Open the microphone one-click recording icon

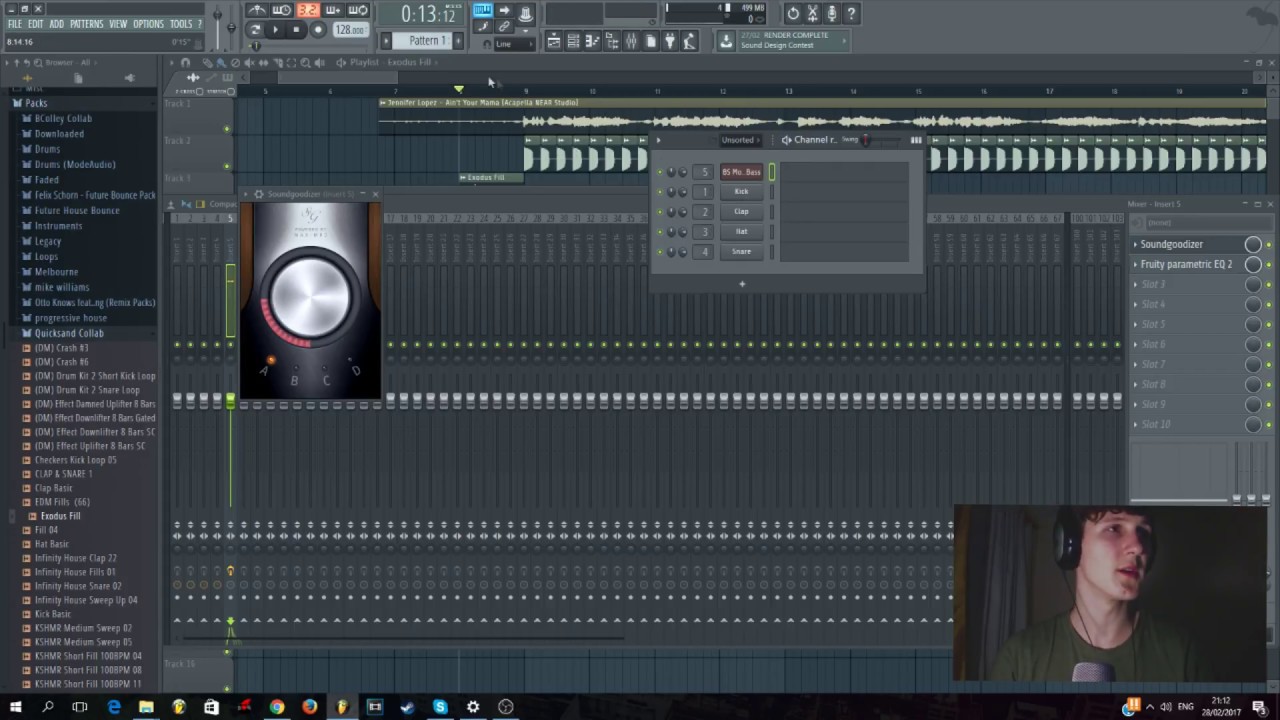pyautogui.click(x=831, y=13)
